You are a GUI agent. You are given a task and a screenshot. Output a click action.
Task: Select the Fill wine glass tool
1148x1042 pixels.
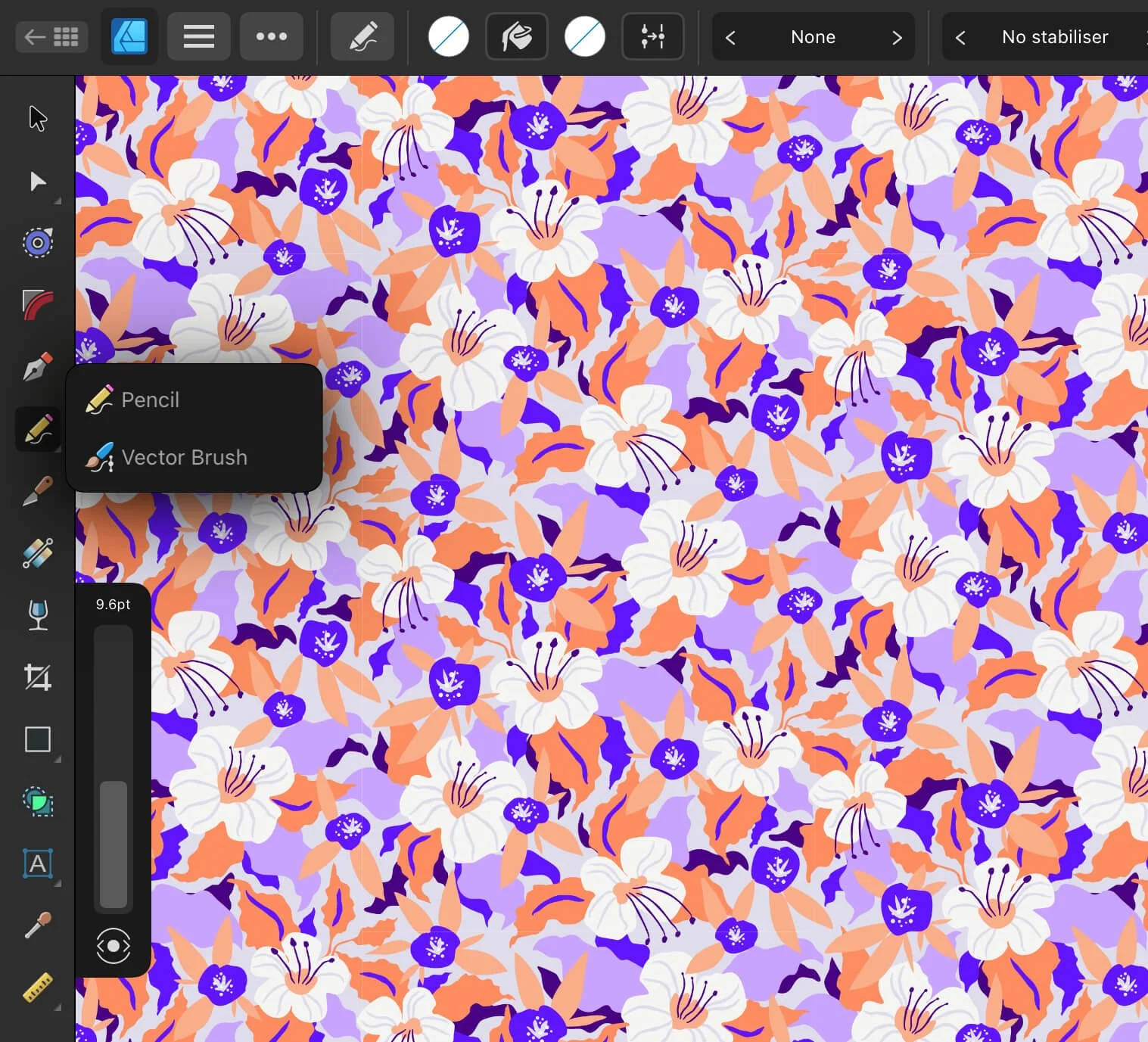(x=37, y=615)
